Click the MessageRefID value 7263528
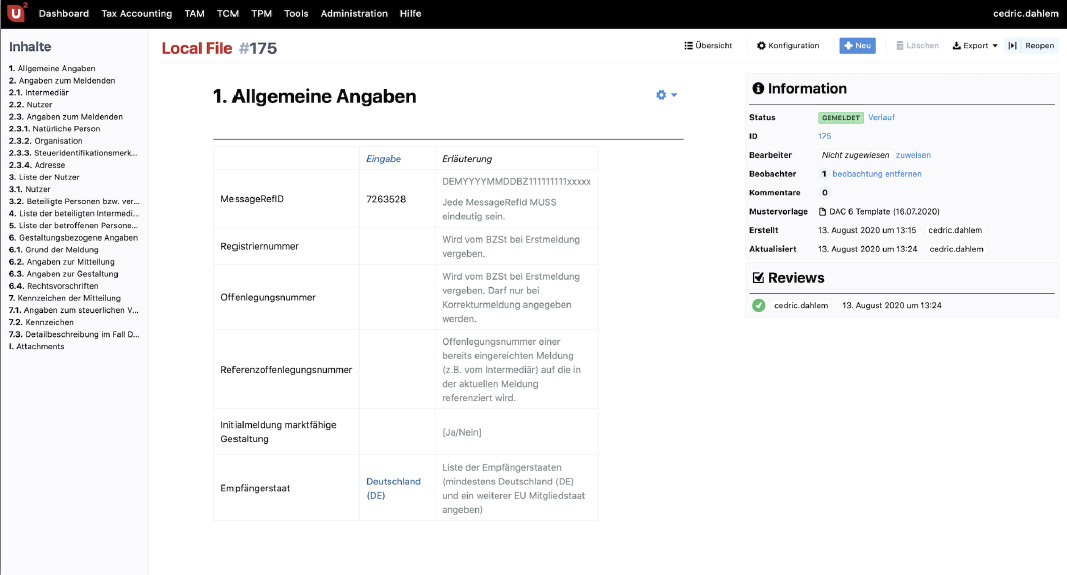Image resolution: width=1067 pixels, height=575 pixels. point(386,199)
